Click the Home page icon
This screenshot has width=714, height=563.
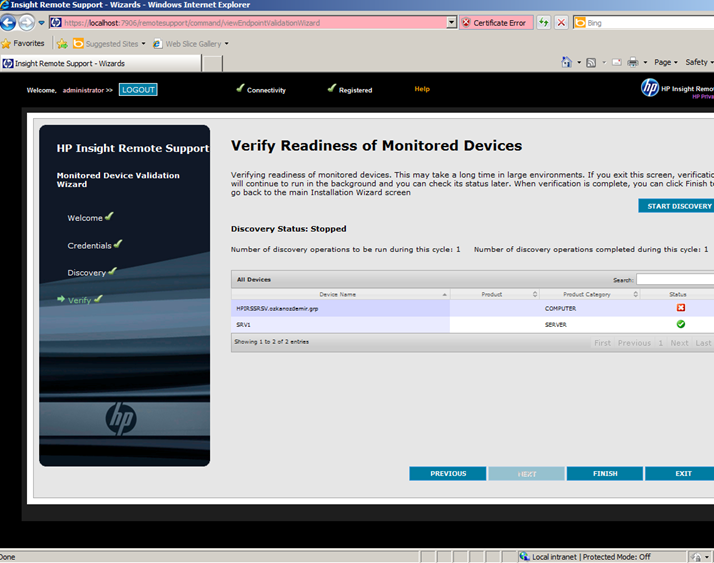566,62
